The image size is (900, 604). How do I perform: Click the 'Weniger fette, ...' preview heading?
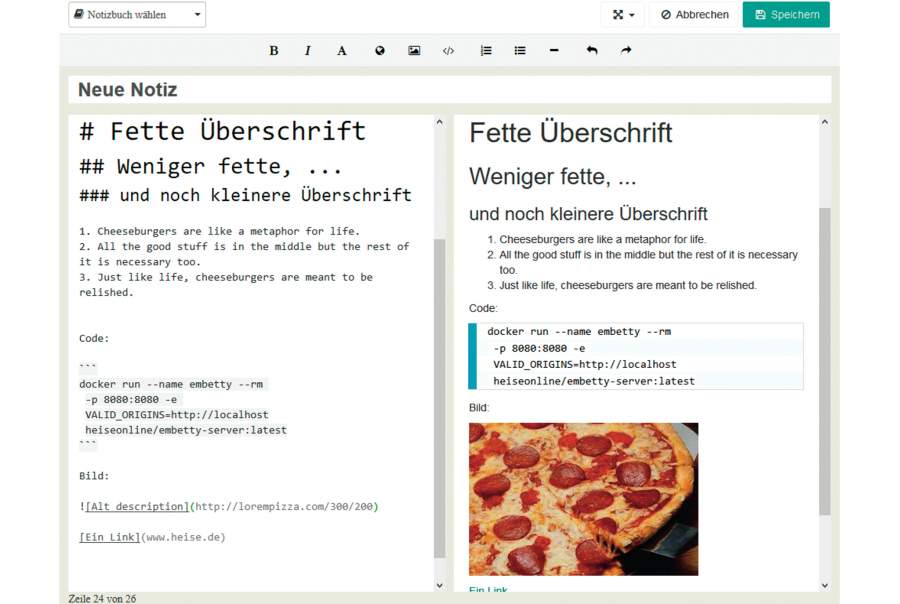(552, 176)
